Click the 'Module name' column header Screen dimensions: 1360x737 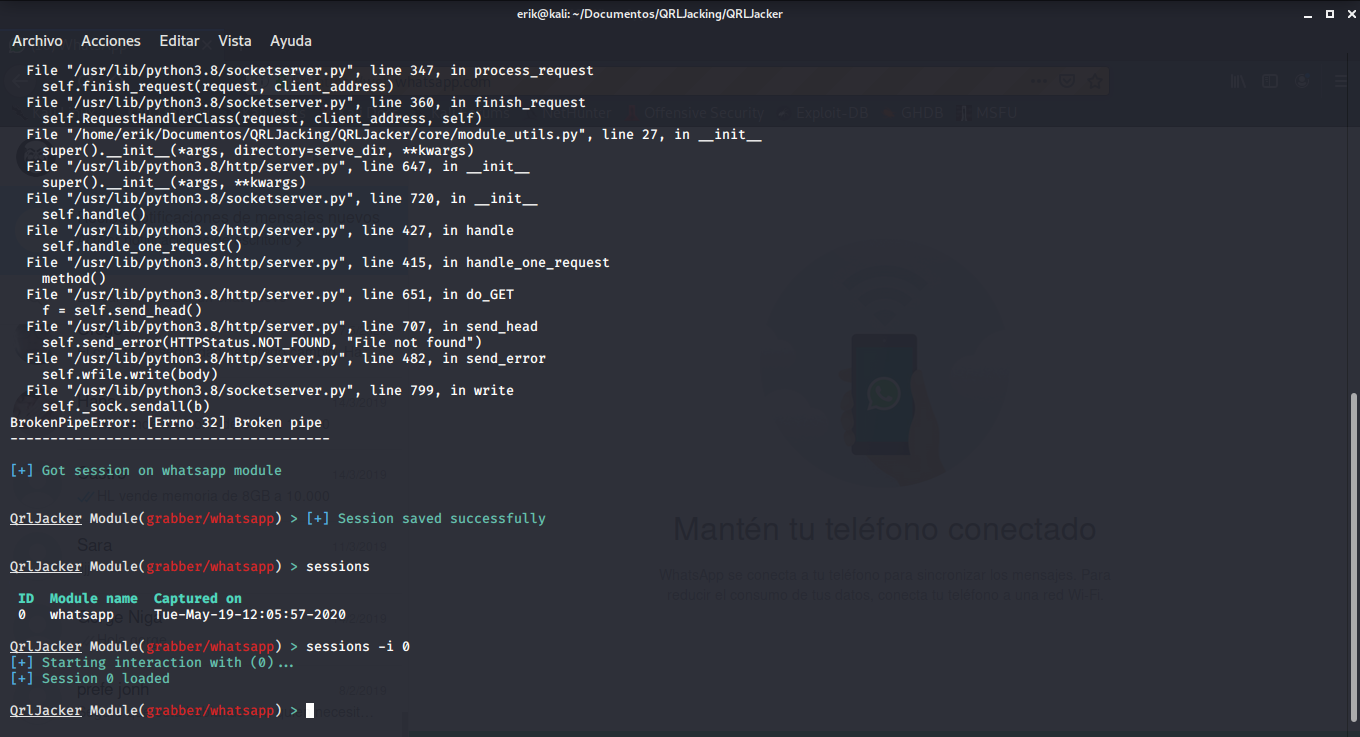click(x=94, y=598)
